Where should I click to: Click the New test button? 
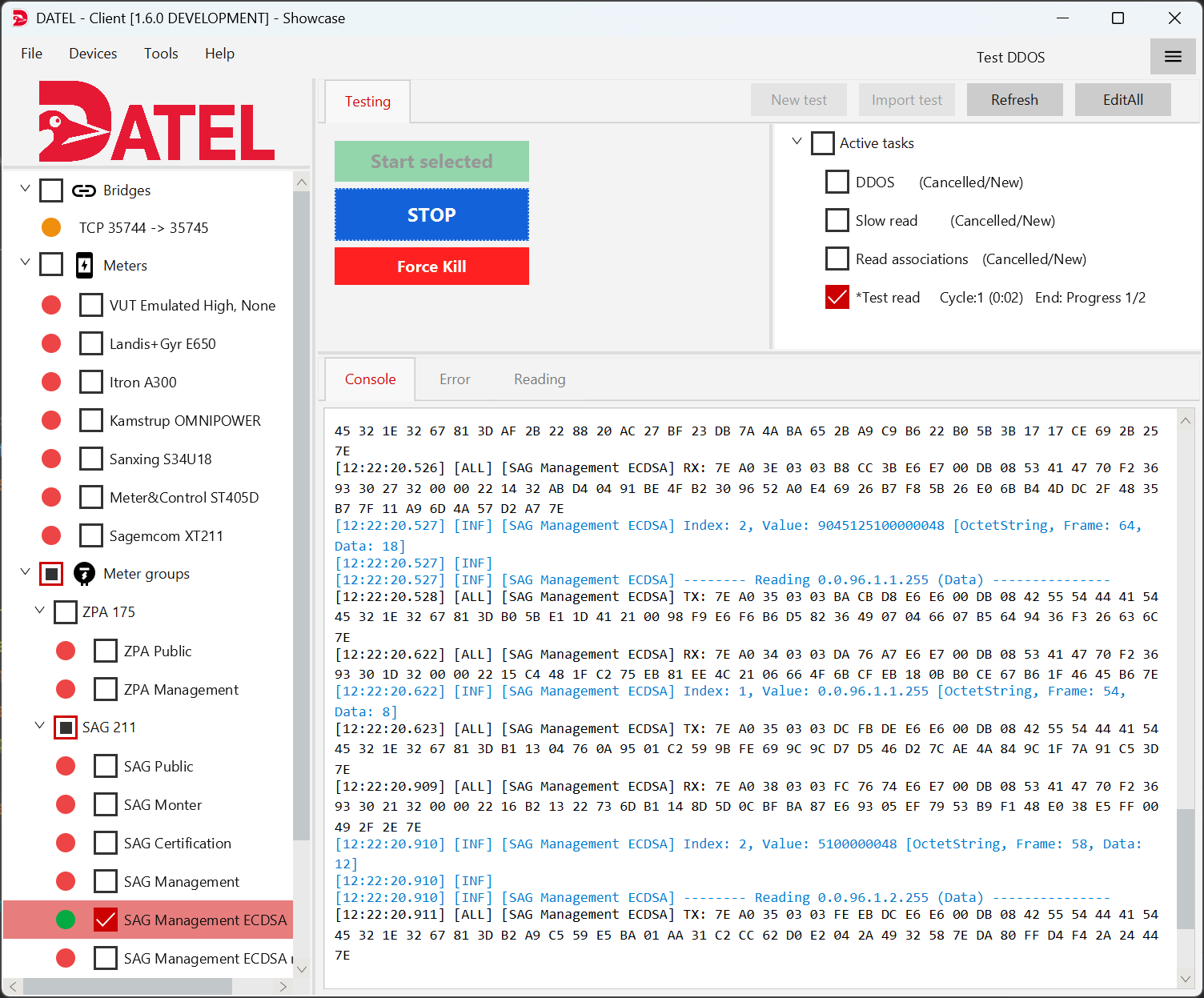[799, 100]
